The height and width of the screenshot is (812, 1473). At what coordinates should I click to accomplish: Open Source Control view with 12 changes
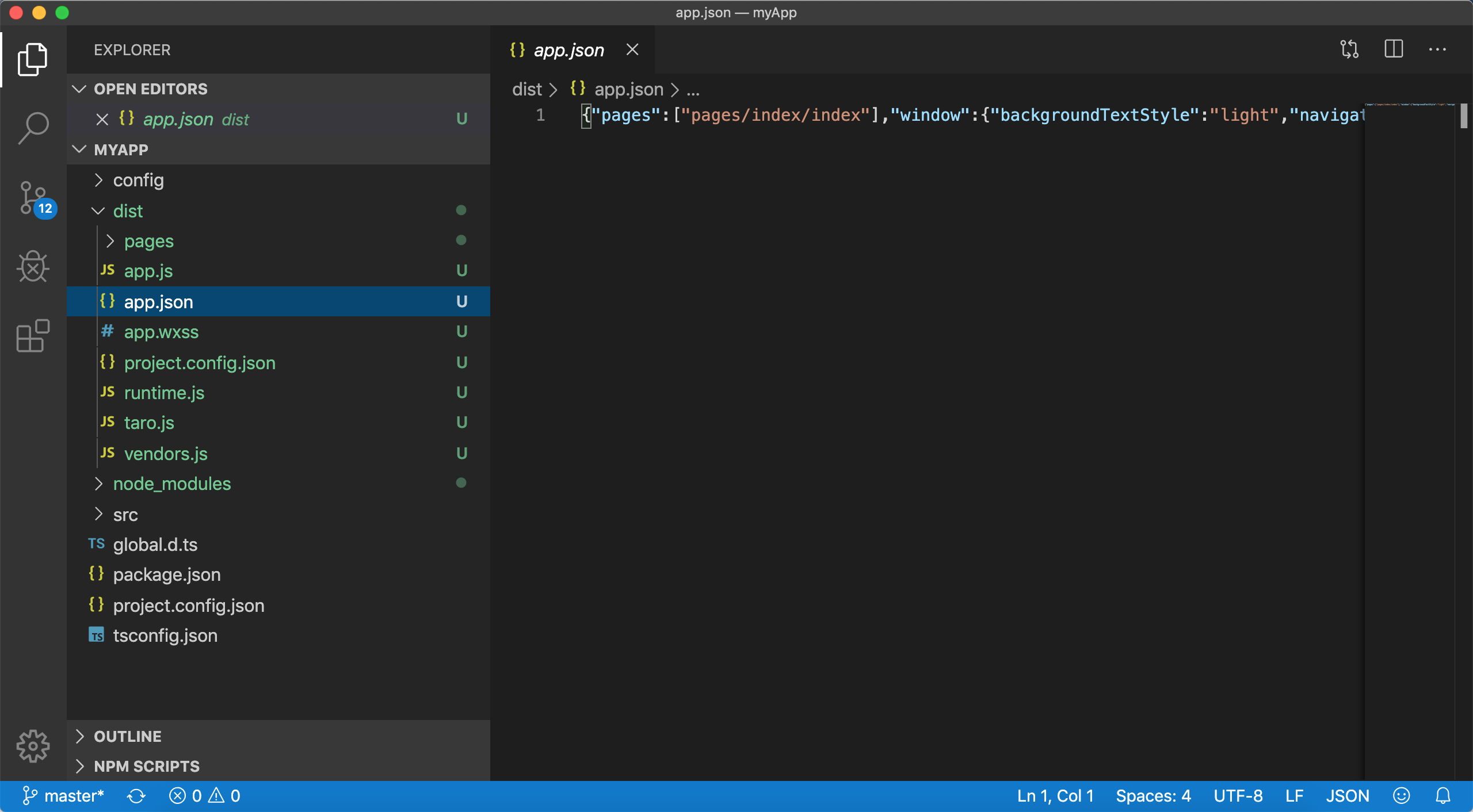tap(34, 198)
